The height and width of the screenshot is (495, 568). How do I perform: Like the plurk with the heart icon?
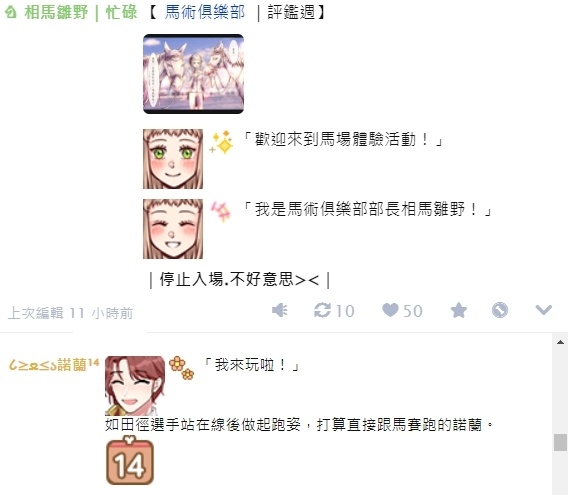pyautogui.click(x=390, y=310)
